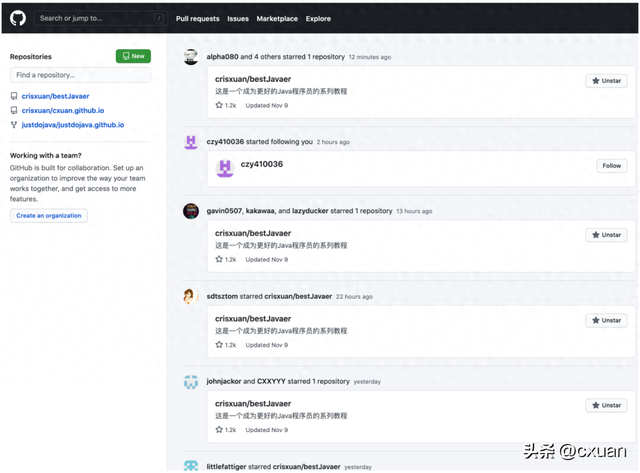This screenshot has width=640, height=473.
Task: Open bestJavaer title in johnjackor's card
Action: click(x=253, y=404)
